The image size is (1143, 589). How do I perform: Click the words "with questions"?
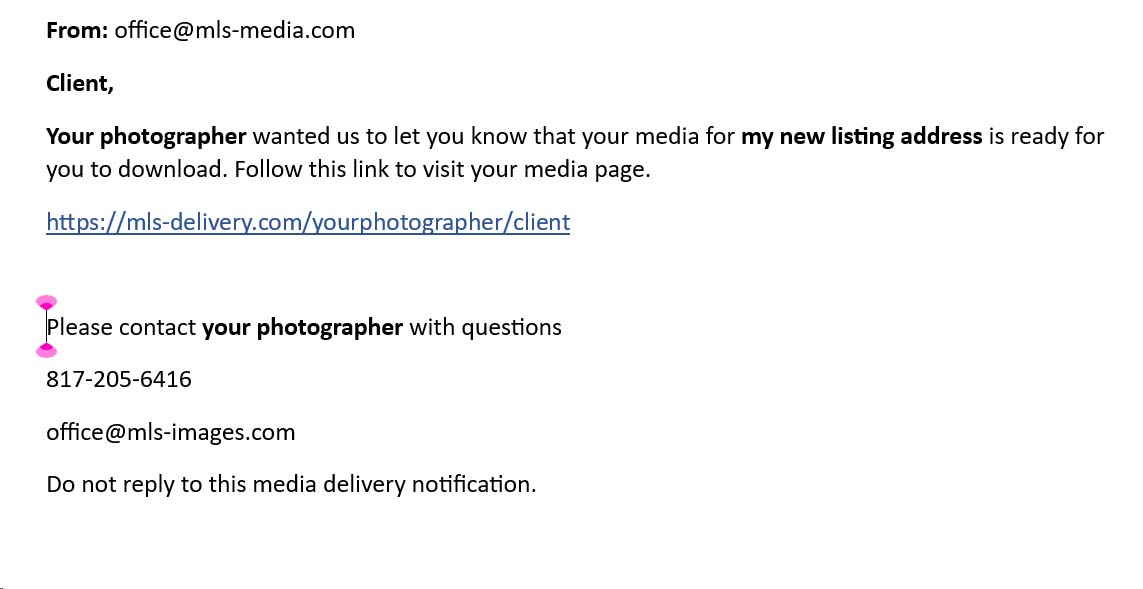pyautogui.click(x=485, y=327)
